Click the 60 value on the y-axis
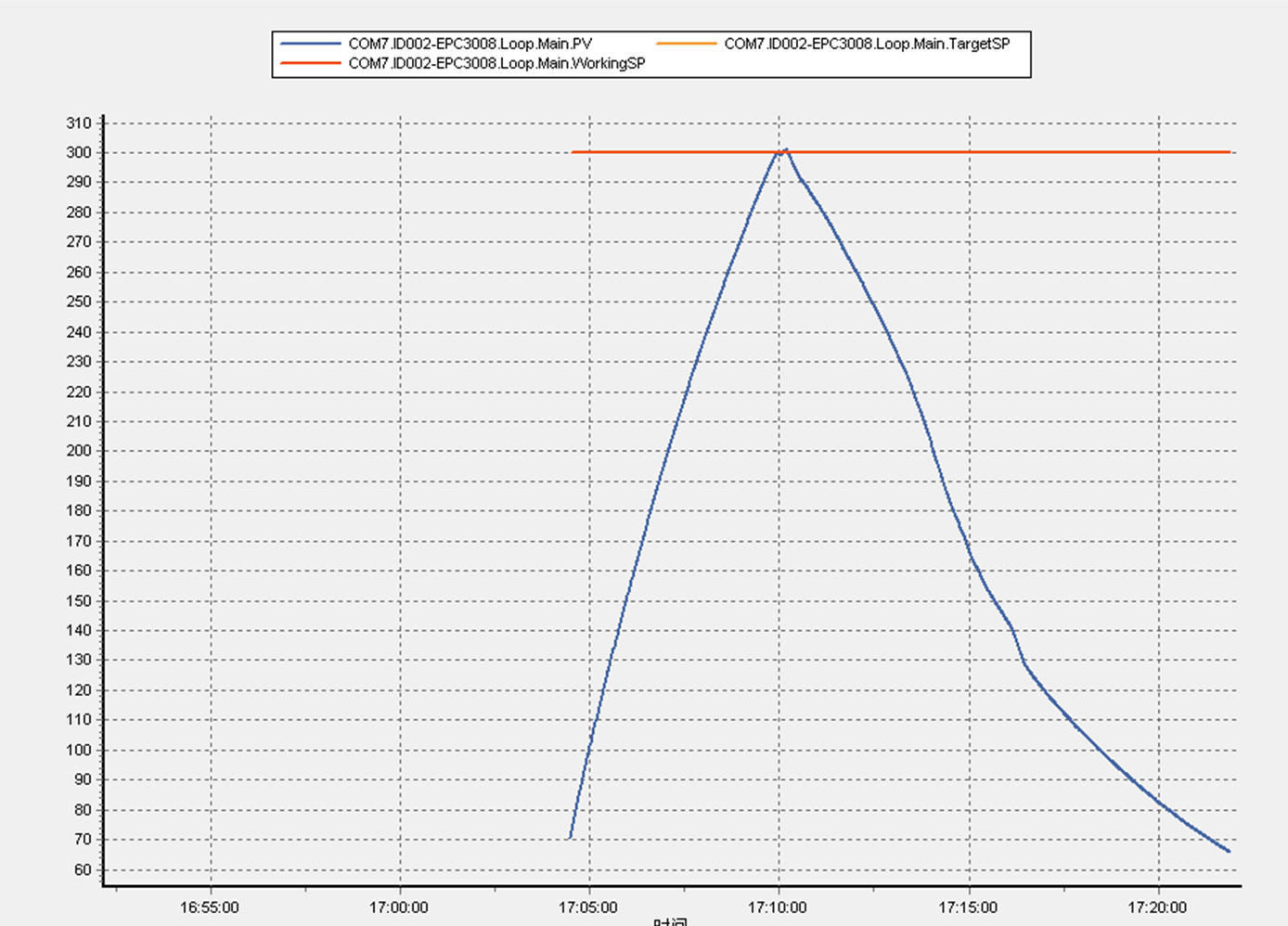 pos(83,869)
